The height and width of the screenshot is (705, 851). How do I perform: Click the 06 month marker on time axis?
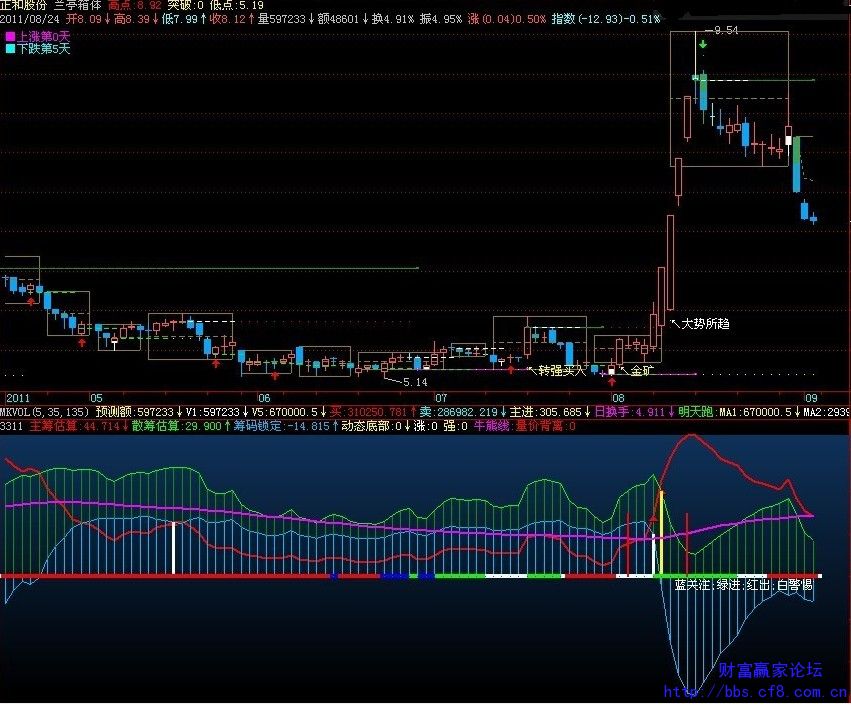click(x=264, y=396)
